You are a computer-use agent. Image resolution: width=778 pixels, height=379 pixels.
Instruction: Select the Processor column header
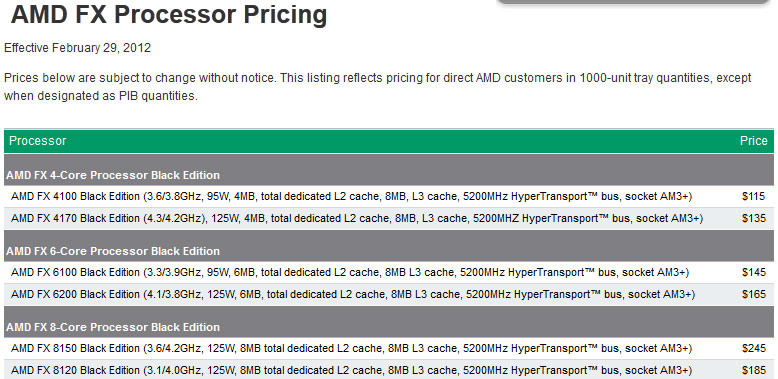[x=38, y=141]
